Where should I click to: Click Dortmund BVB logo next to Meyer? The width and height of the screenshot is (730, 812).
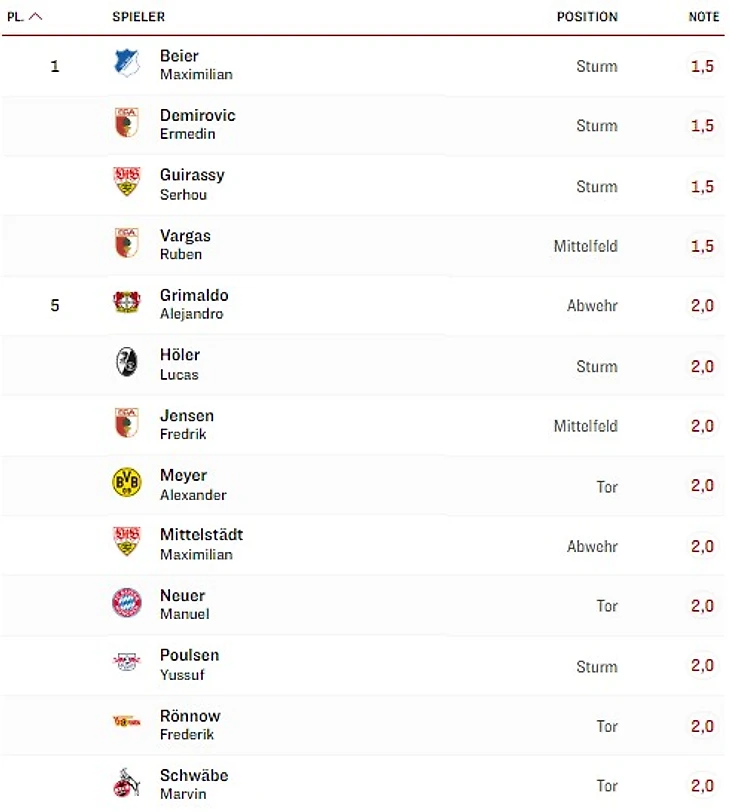coord(127,484)
